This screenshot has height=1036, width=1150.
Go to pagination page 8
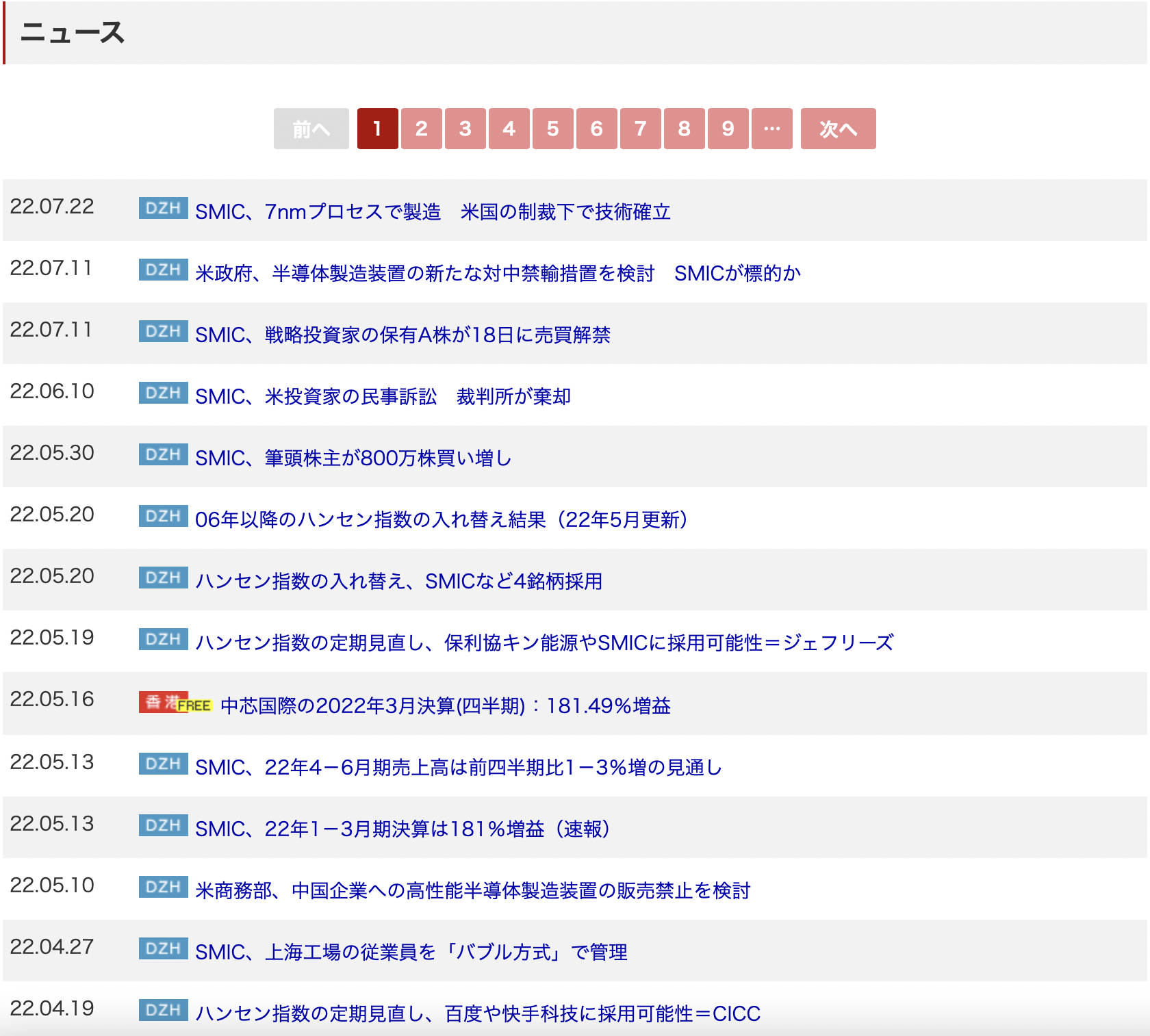[684, 129]
